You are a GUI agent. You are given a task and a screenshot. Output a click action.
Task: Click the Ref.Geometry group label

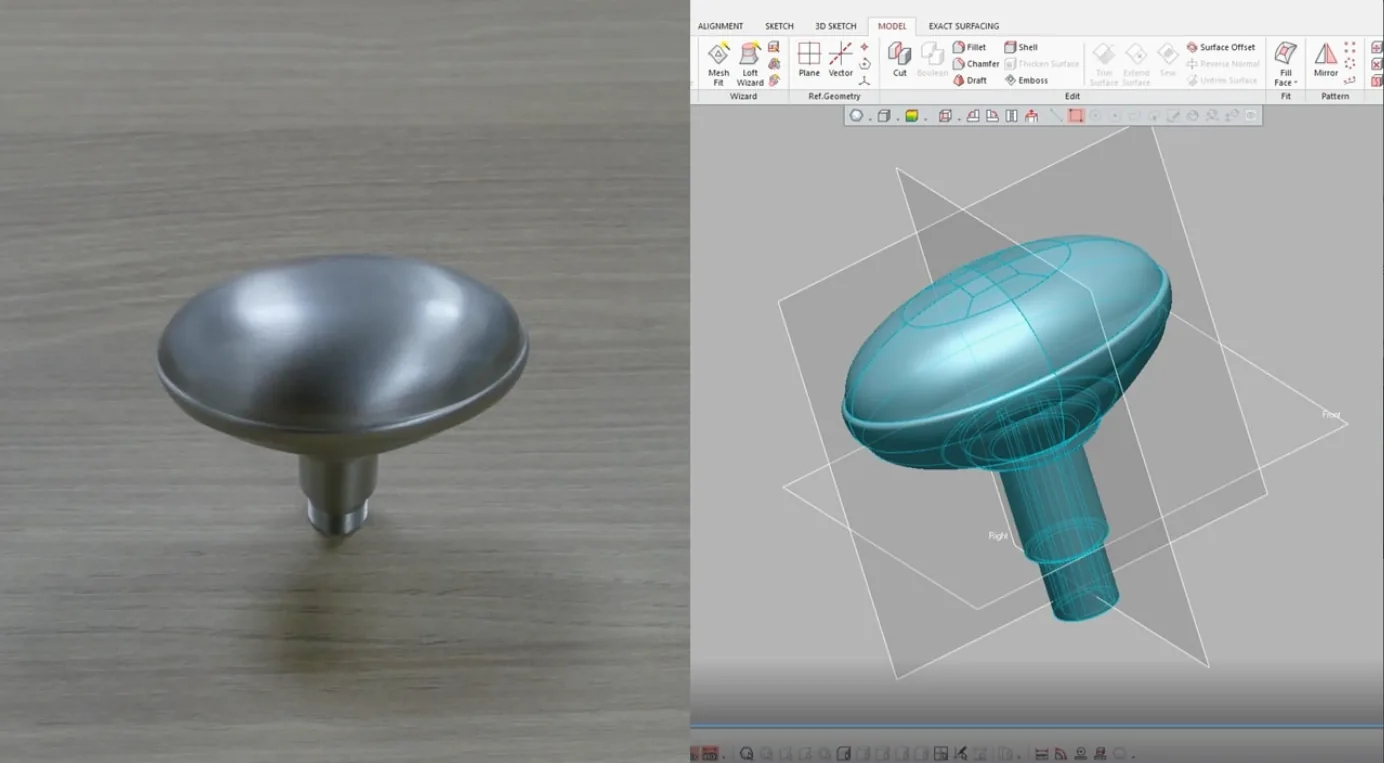pyautogui.click(x=834, y=96)
